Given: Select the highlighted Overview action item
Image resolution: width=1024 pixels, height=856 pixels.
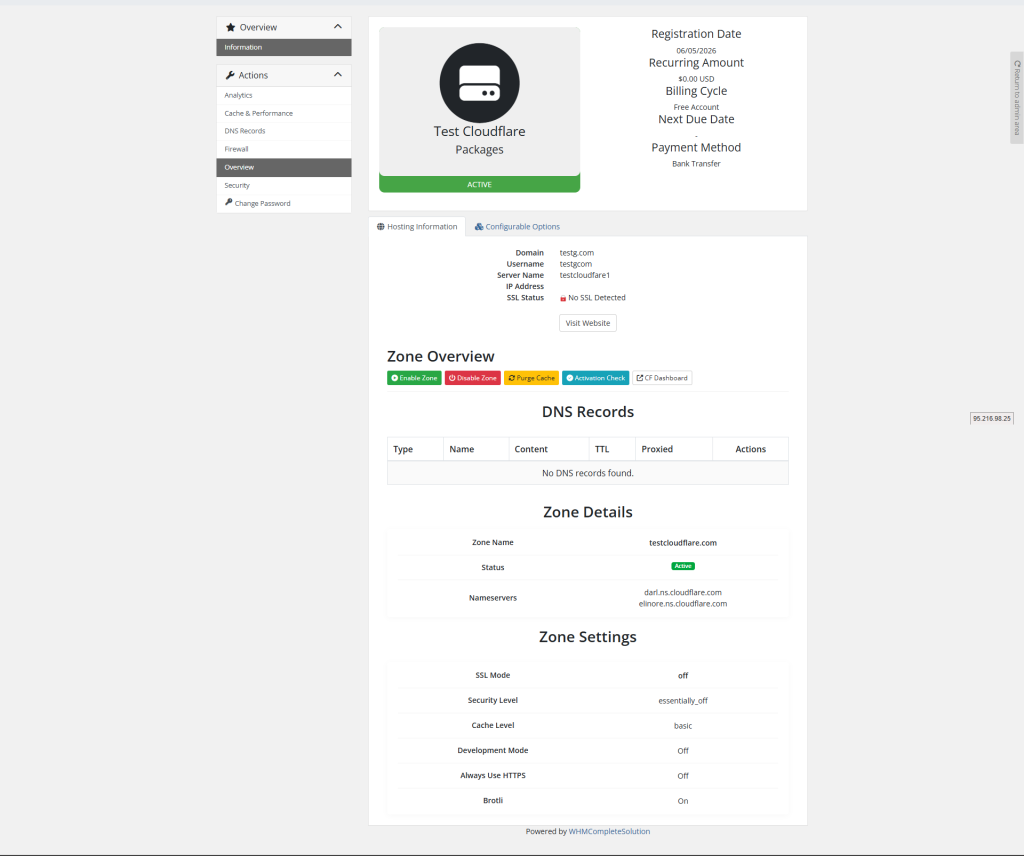Looking at the screenshot, I should [x=283, y=167].
